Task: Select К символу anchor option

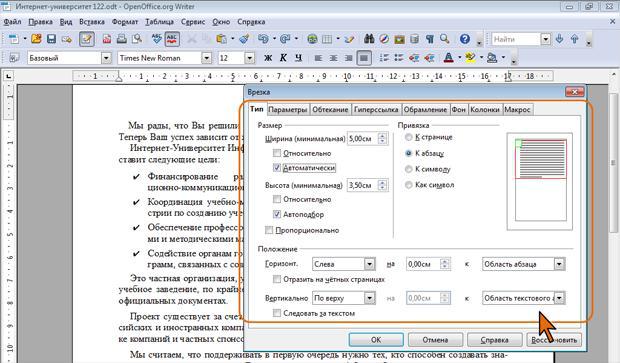Action: point(409,169)
